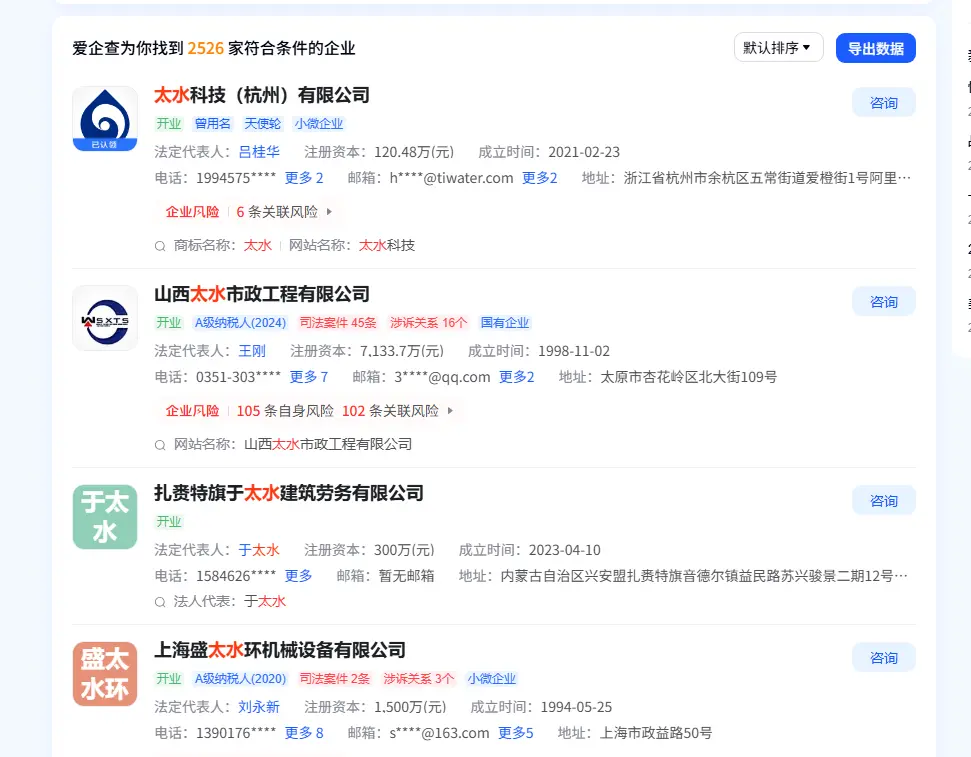Click search icon before 网站名称：山西太水市政

160,445
